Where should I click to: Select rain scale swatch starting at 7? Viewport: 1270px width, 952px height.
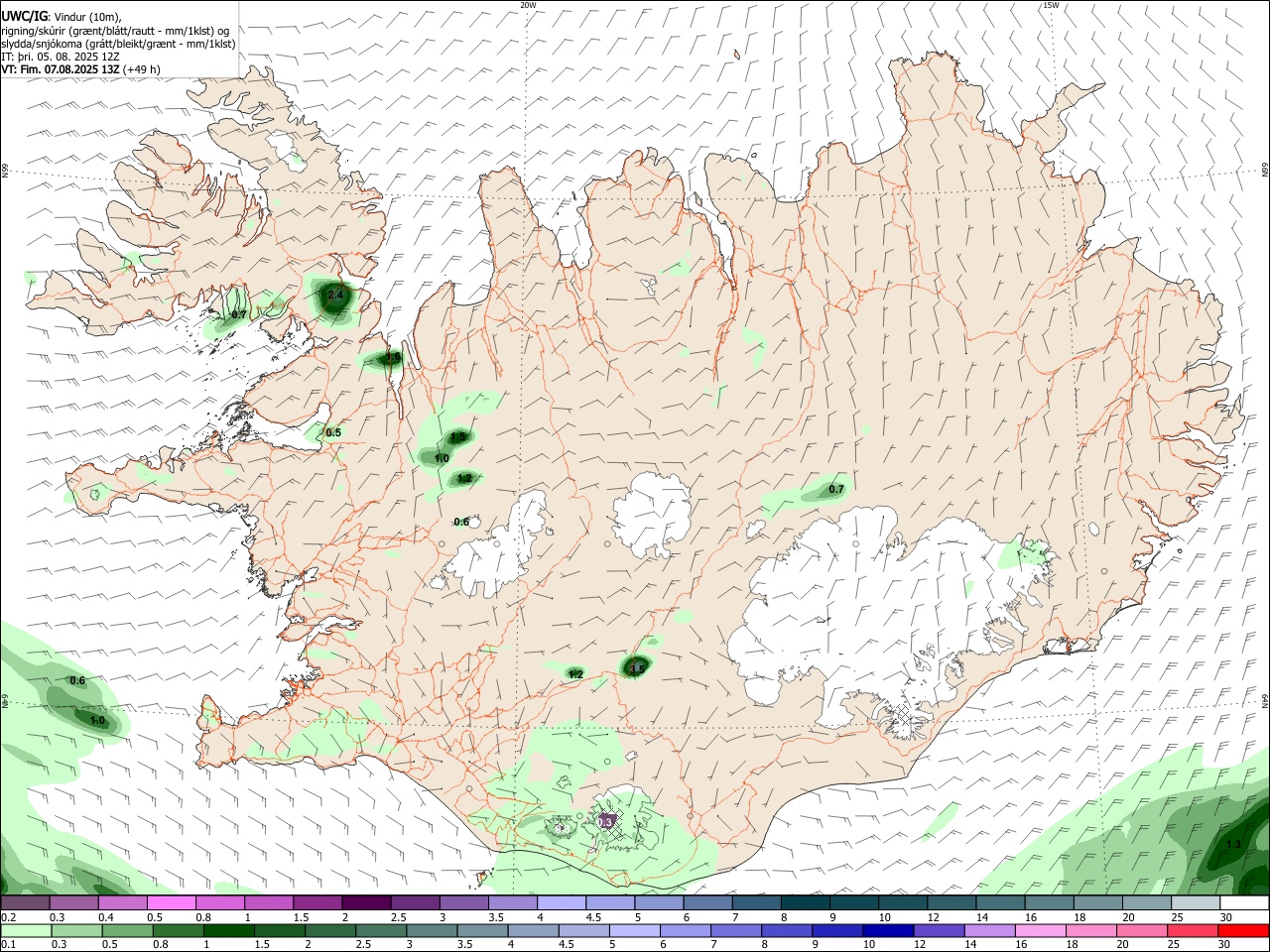pos(736,931)
